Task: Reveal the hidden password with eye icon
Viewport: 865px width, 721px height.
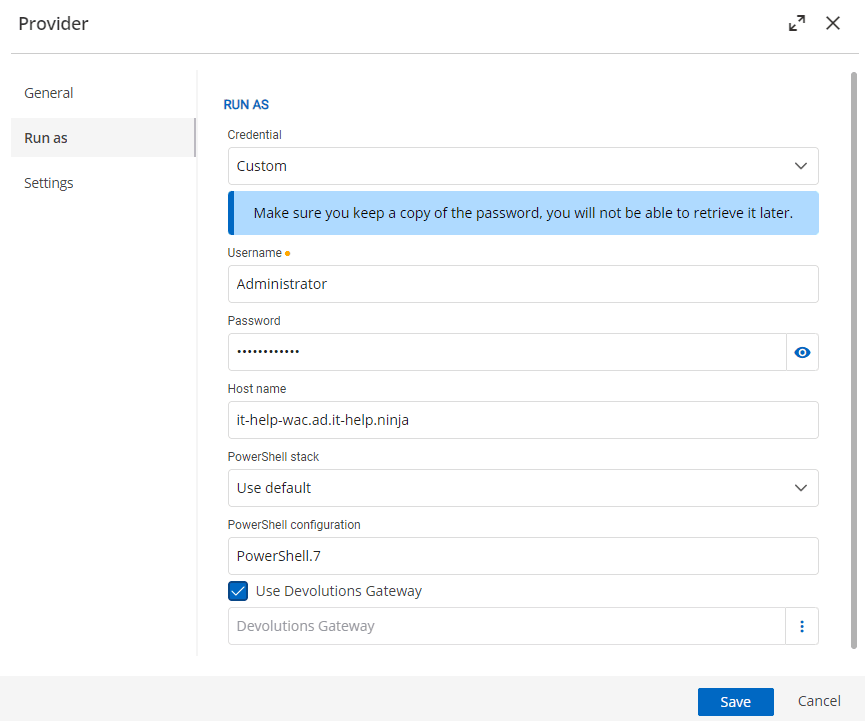Action: coord(802,352)
